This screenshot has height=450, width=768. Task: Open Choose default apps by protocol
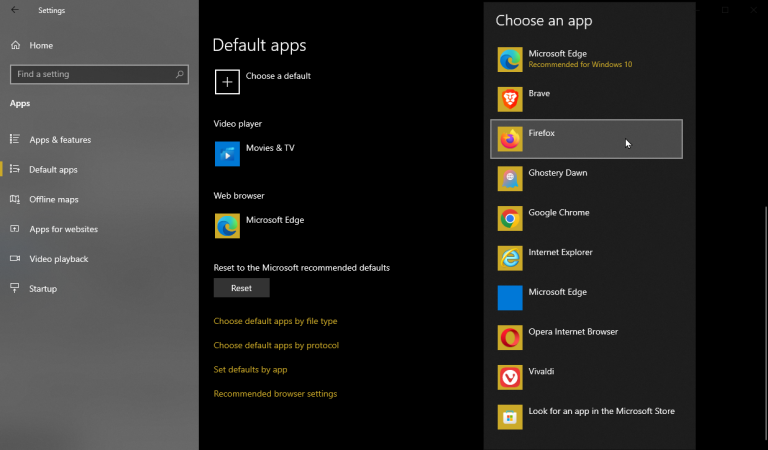click(x=276, y=345)
